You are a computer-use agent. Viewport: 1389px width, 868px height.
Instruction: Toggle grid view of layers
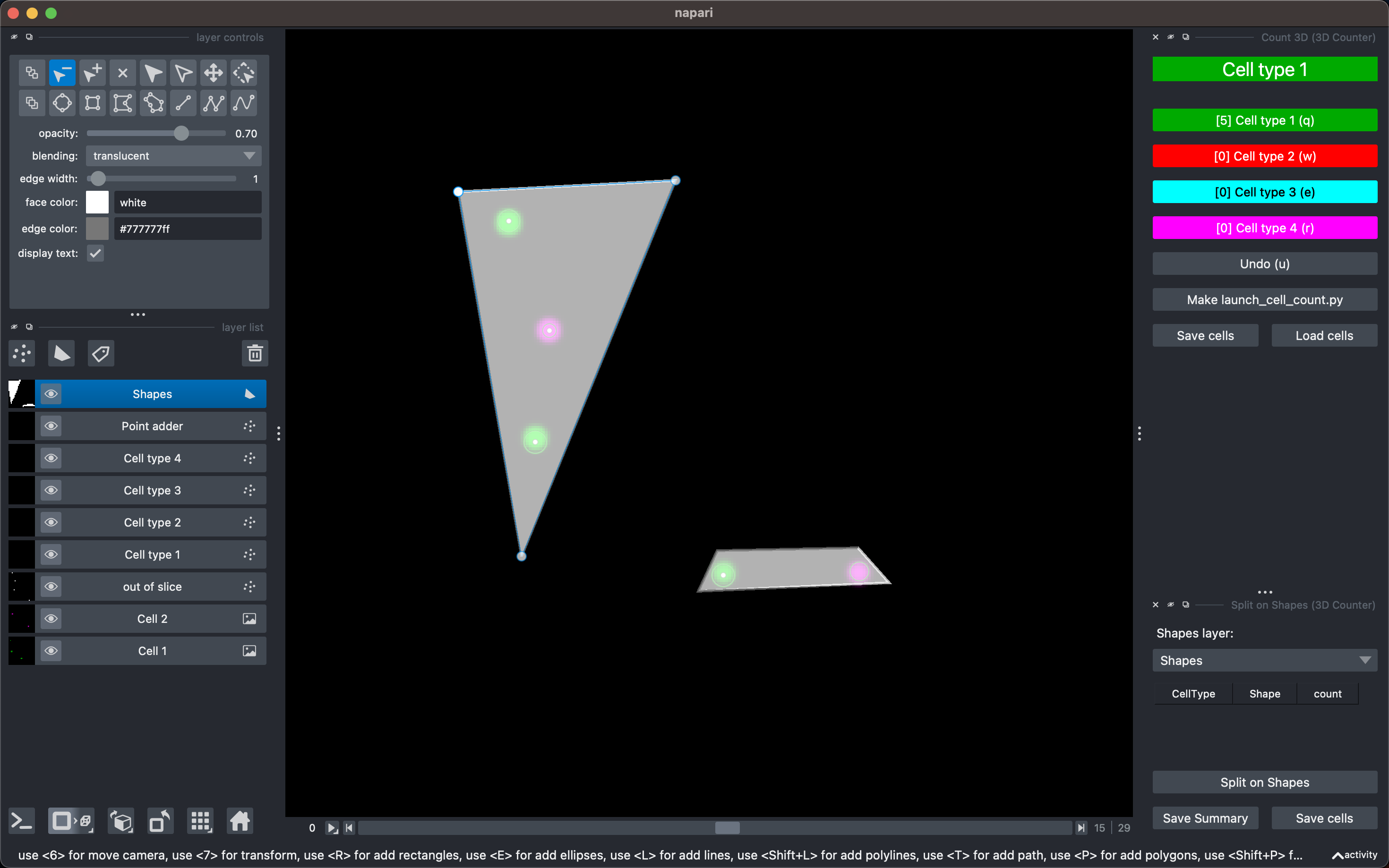(x=200, y=821)
